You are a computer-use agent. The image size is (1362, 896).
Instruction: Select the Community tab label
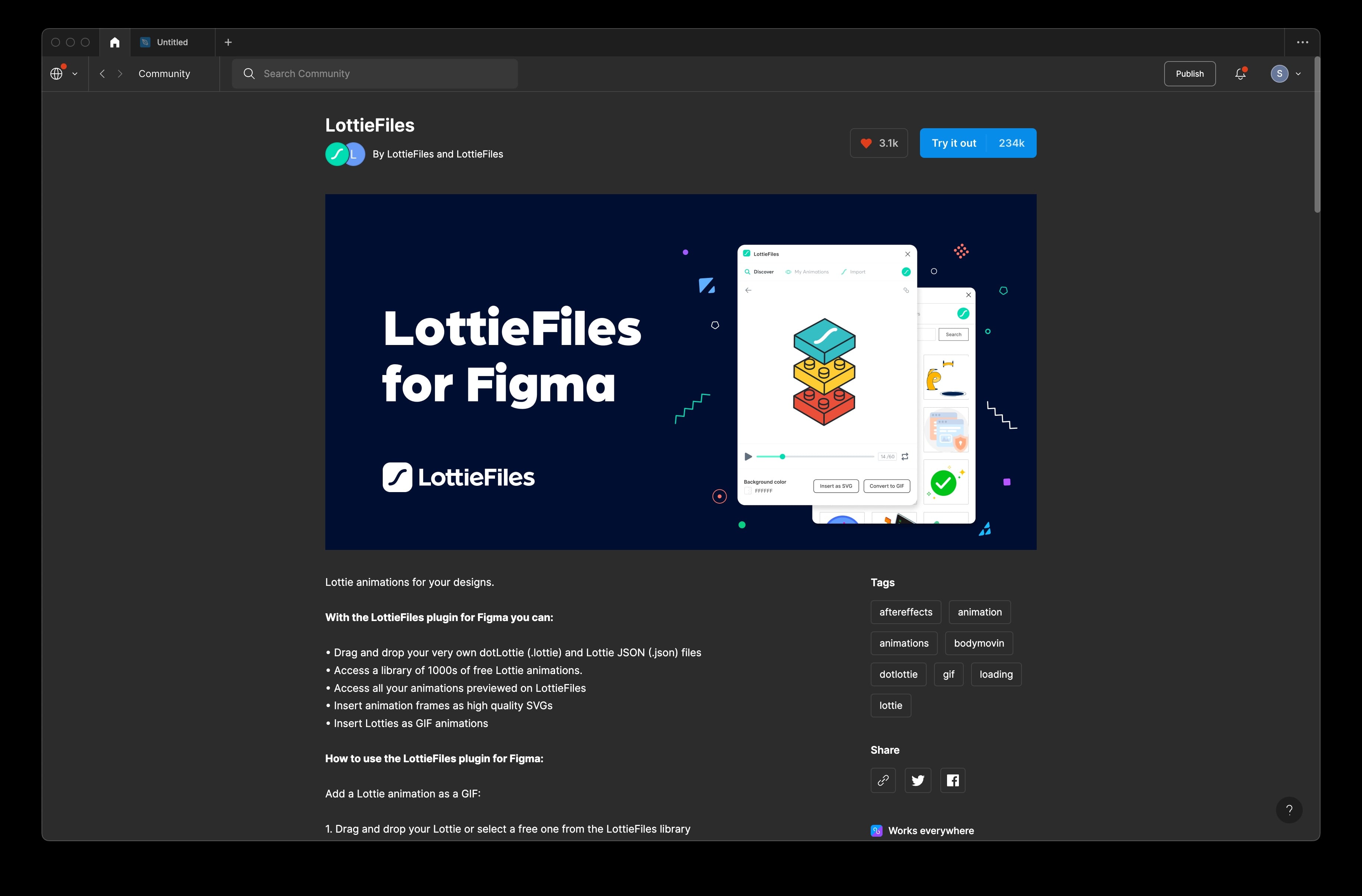coord(163,73)
